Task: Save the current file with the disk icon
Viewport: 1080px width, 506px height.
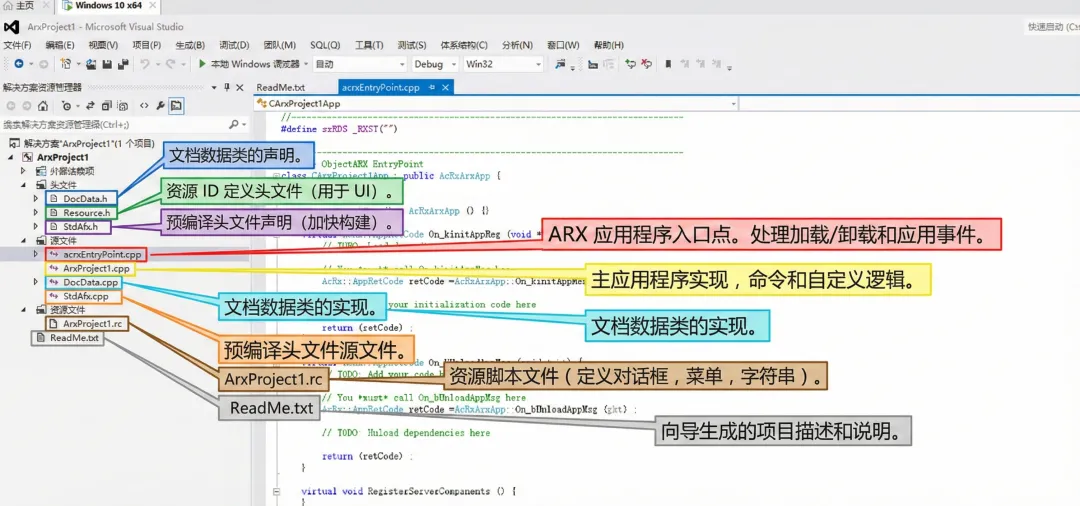Action: [107, 63]
